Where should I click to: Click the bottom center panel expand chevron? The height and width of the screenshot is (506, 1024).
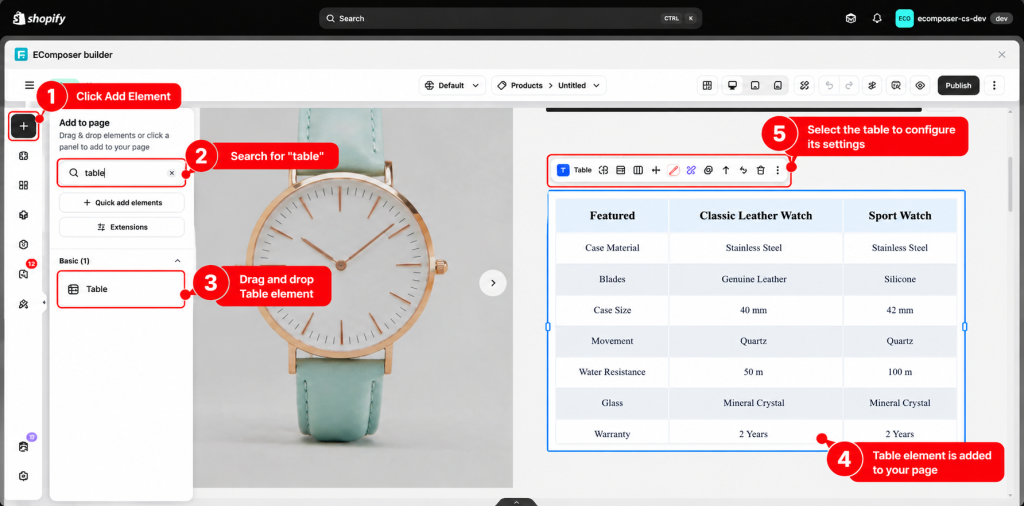(516, 502)
